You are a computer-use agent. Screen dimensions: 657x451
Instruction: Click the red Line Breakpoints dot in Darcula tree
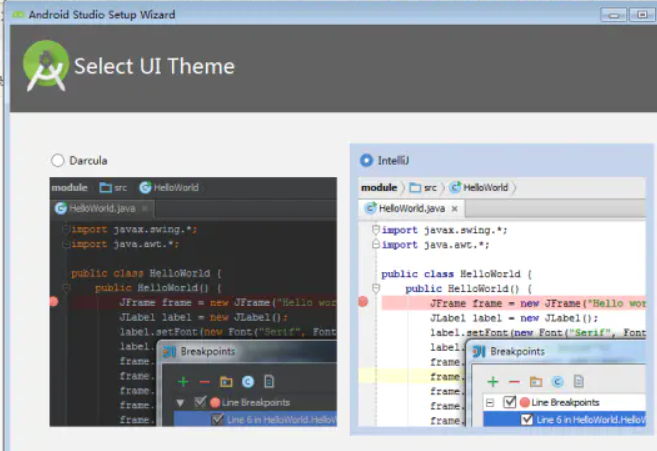(x=215, y=403)
